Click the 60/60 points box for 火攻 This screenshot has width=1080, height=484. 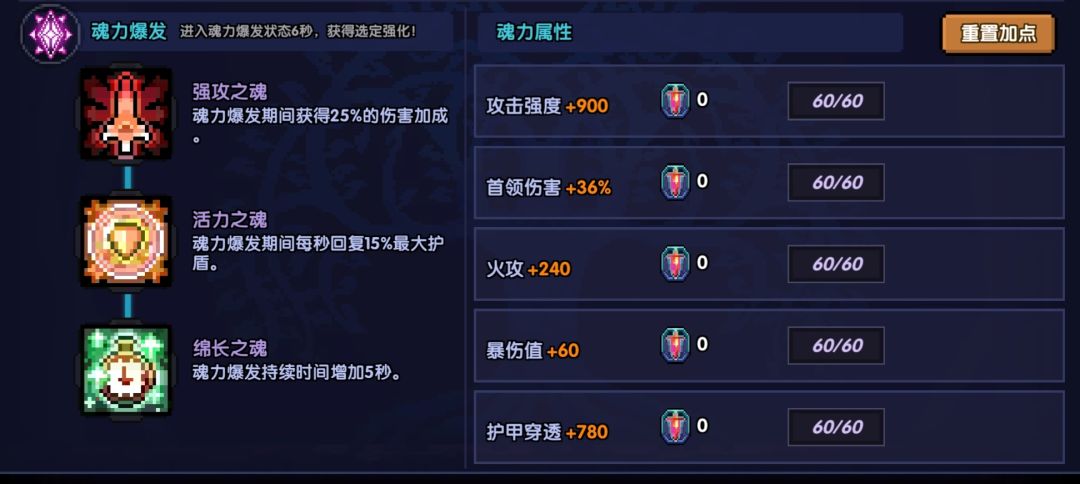click(836, 264)
